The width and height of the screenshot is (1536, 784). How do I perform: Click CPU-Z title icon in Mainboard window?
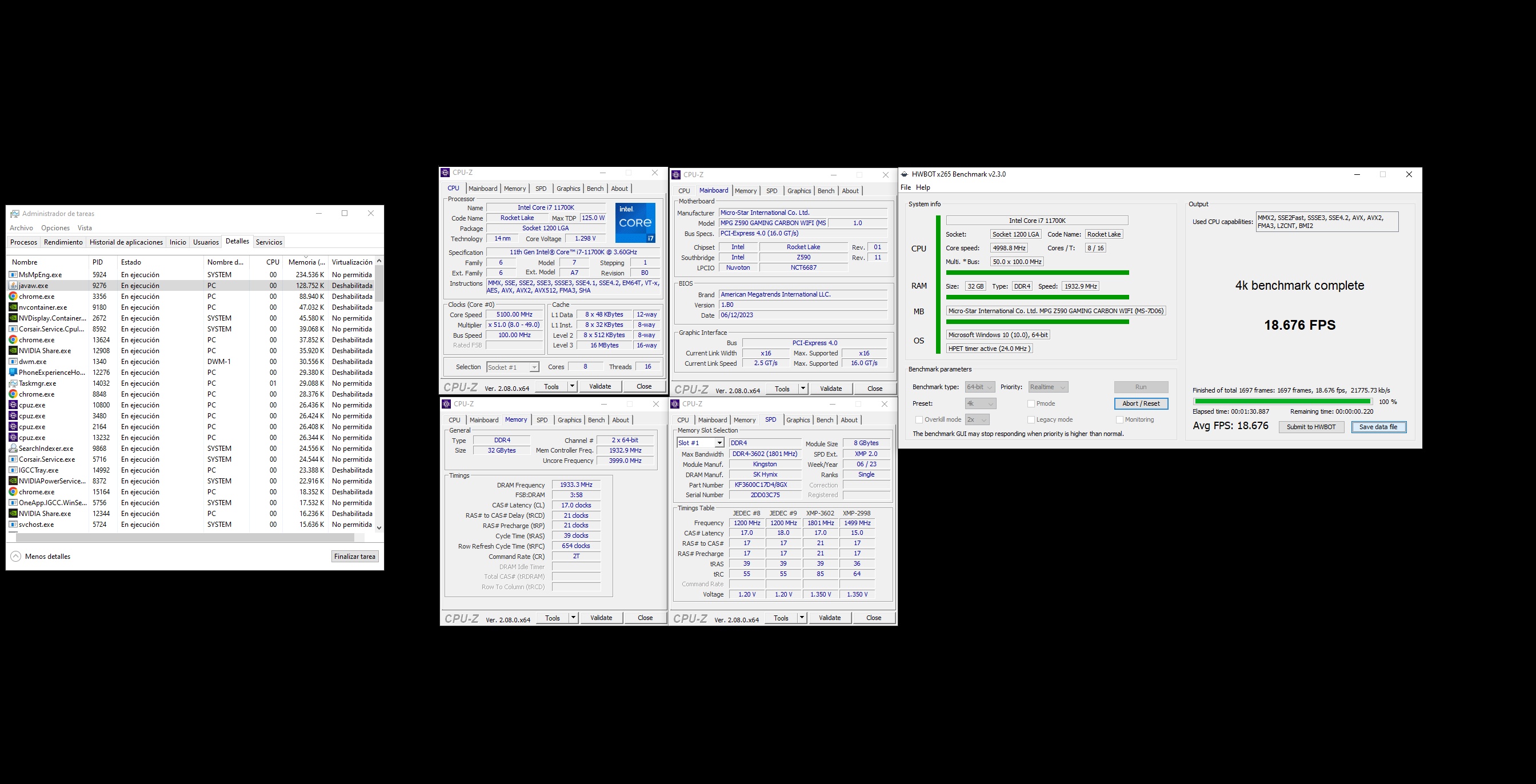click(x=676, y=175)
